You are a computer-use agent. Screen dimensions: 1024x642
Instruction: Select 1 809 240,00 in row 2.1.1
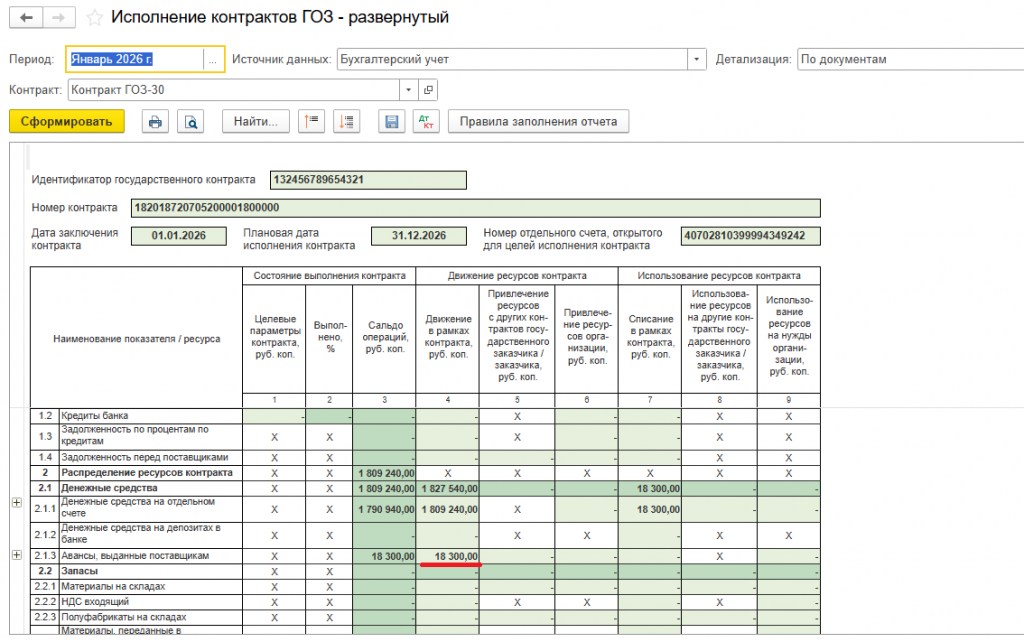pos(447,509)
